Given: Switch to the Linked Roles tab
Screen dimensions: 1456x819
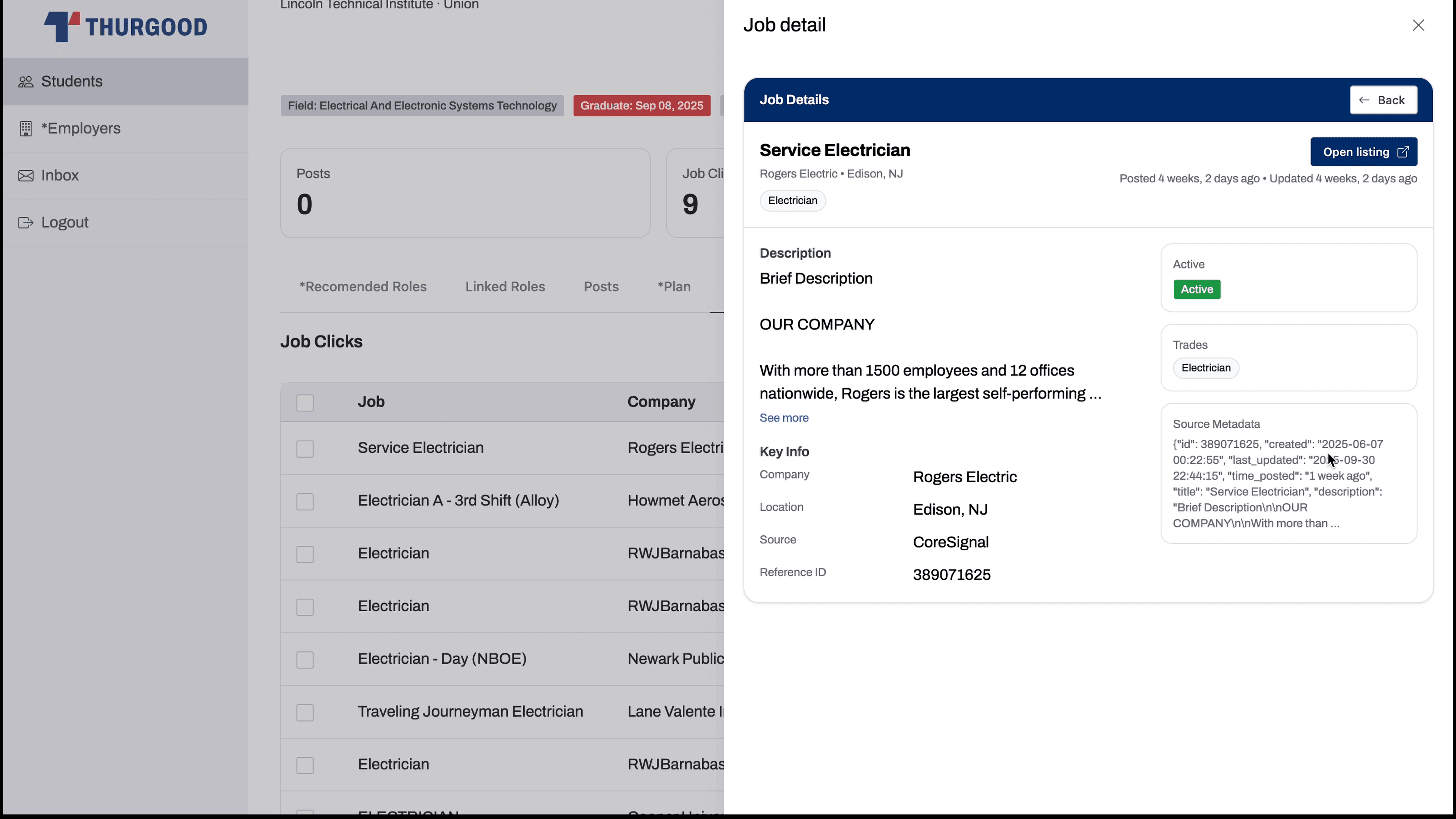Looking at the screenshot, I should [x=505, y=287].
